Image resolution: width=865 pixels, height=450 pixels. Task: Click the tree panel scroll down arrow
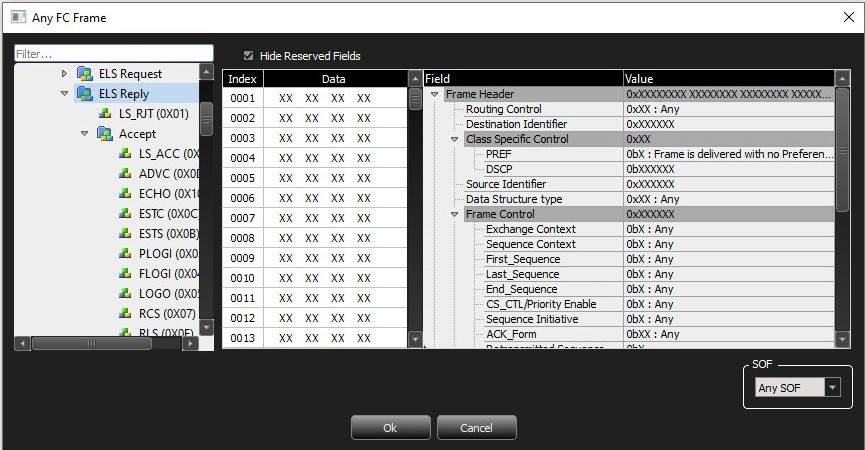click(206, 327)
